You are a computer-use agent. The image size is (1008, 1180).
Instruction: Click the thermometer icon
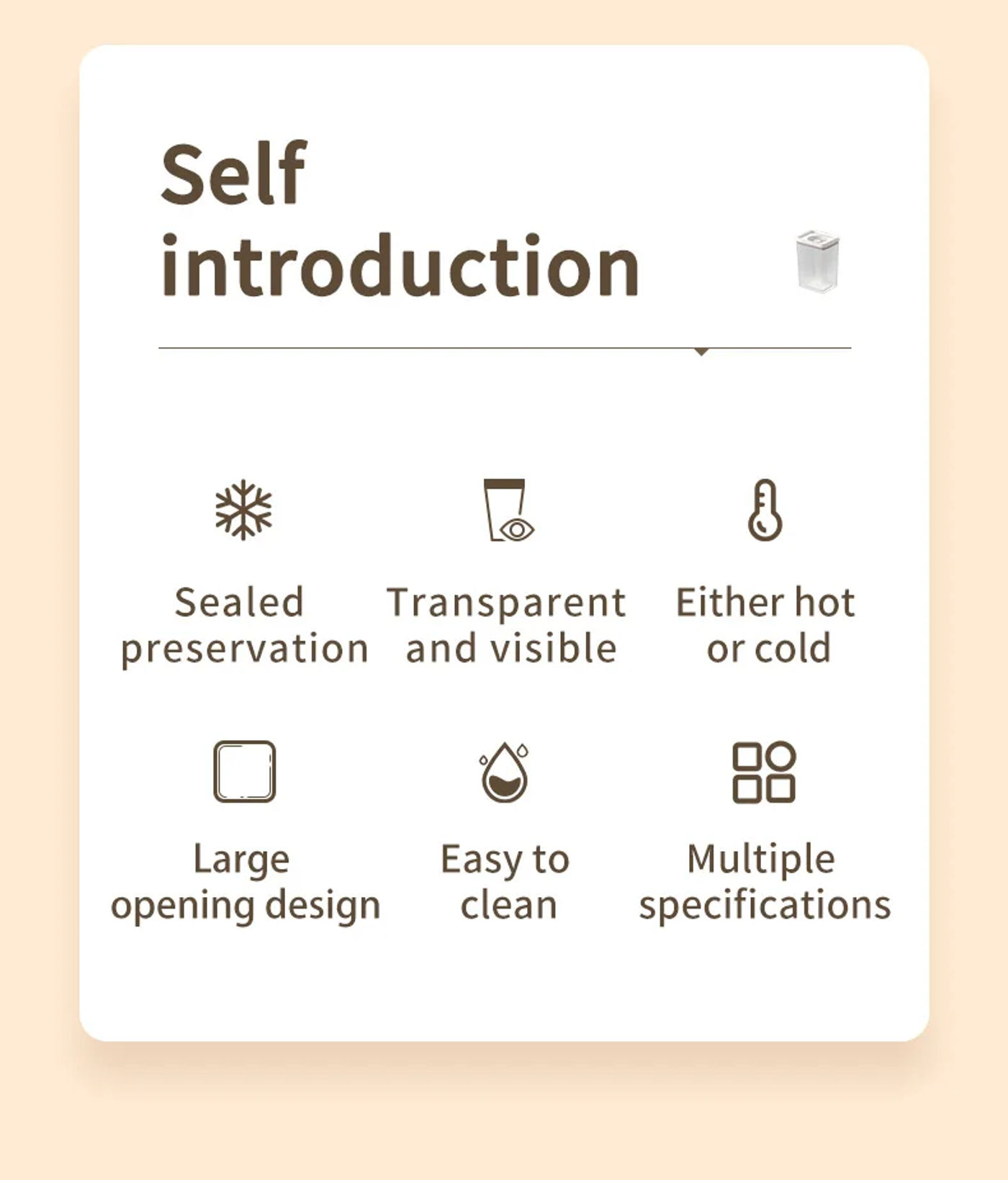765,510
